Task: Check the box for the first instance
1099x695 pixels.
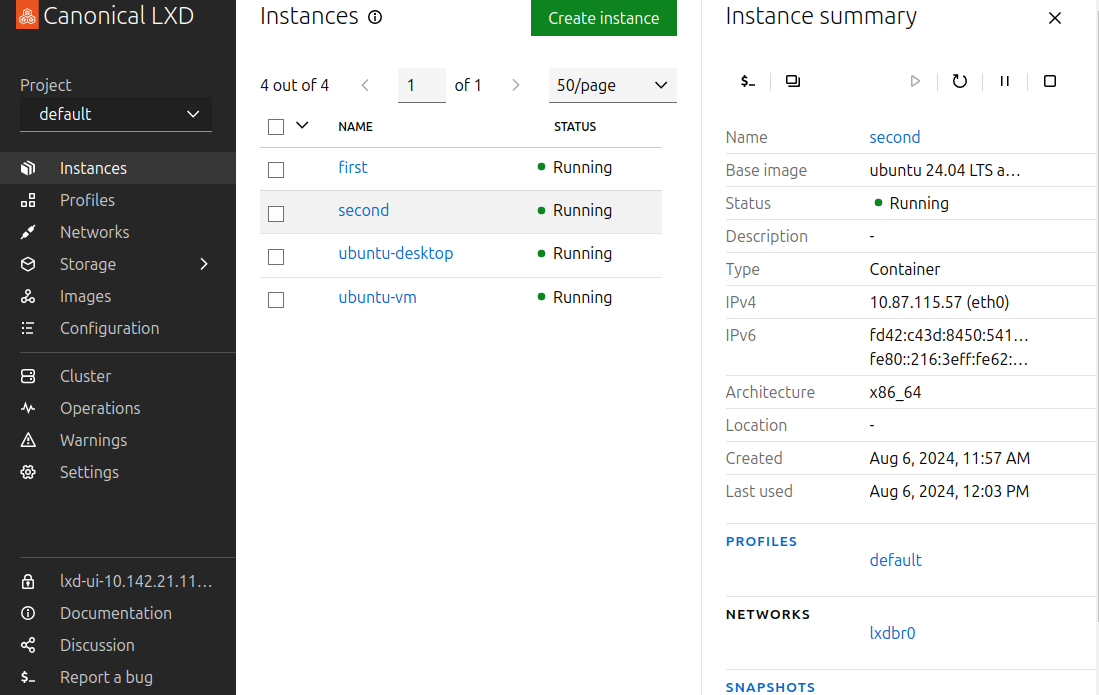Action: click(276, 170)
